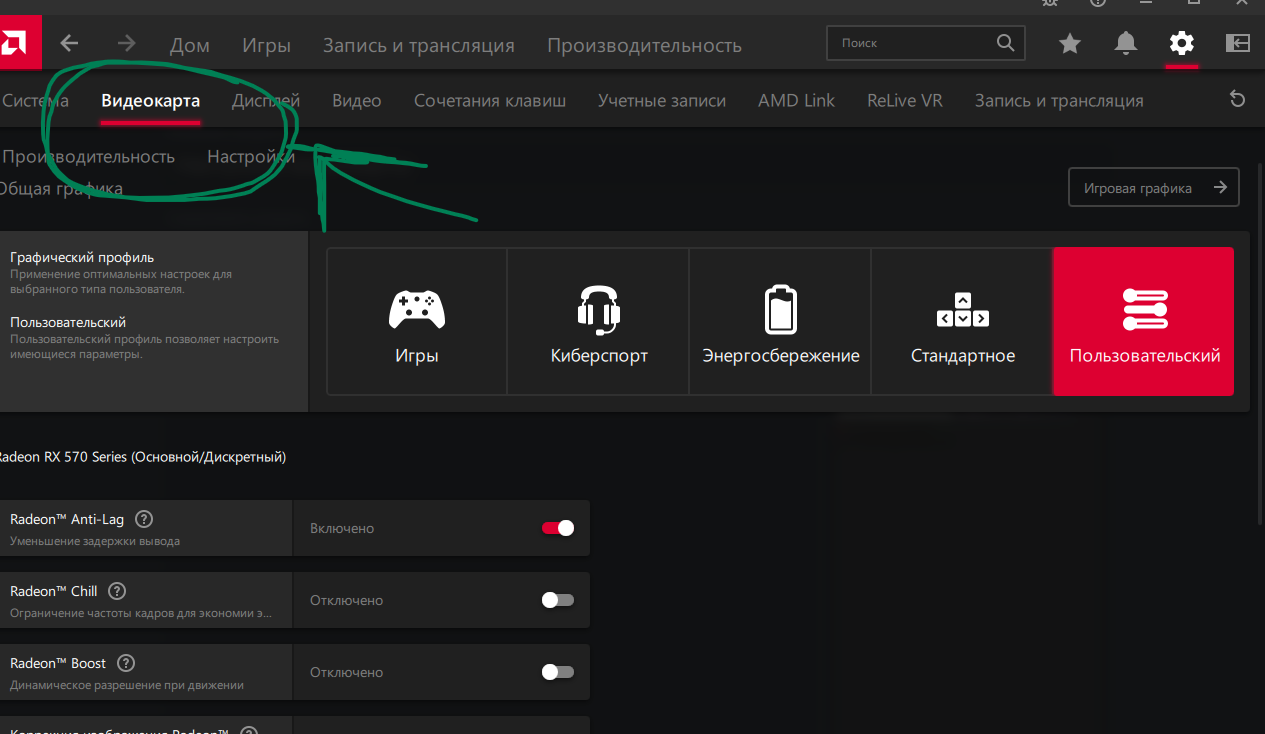Open help for Radeon Boost
Image resolution: width=1265 pixels, height=734 pixels.
(126, 663)
